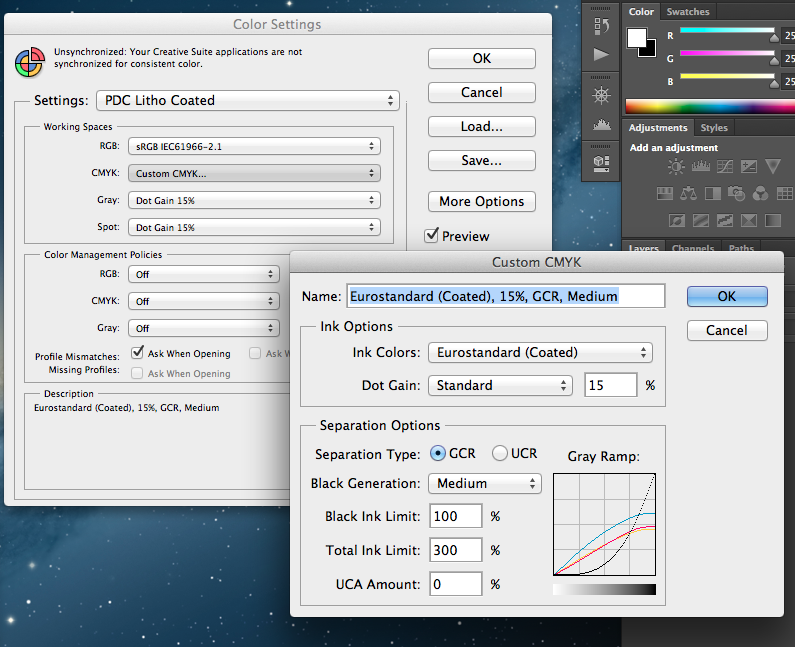Image resolution: width=795 pixels, height=647 pixels.
Task: Open the Histogram panel icon
Action: tap(601, 125)
